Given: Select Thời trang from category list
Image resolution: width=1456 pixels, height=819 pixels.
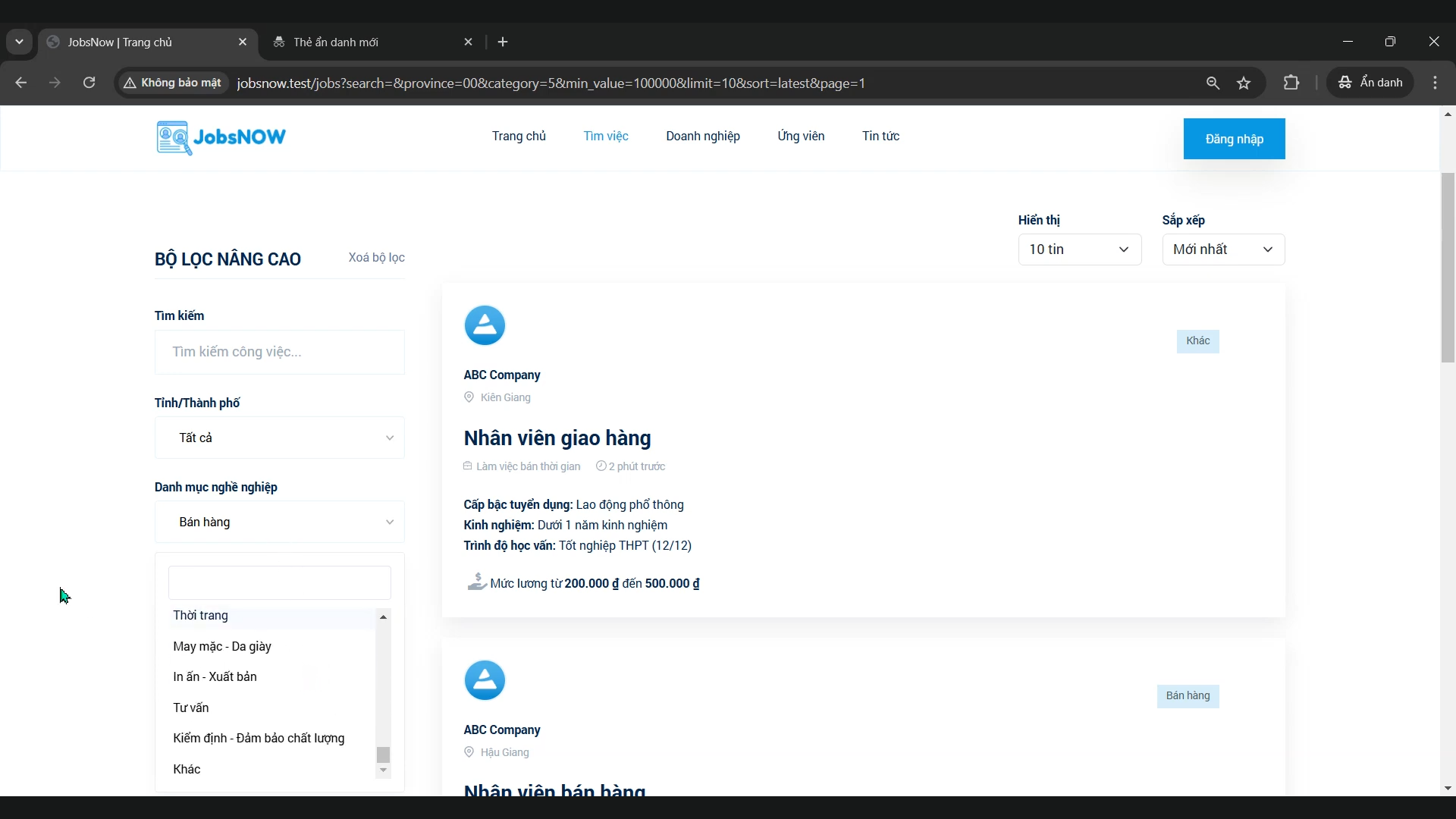Looking at the screenshot, I should pyautogui.click(x=271, y=617).
